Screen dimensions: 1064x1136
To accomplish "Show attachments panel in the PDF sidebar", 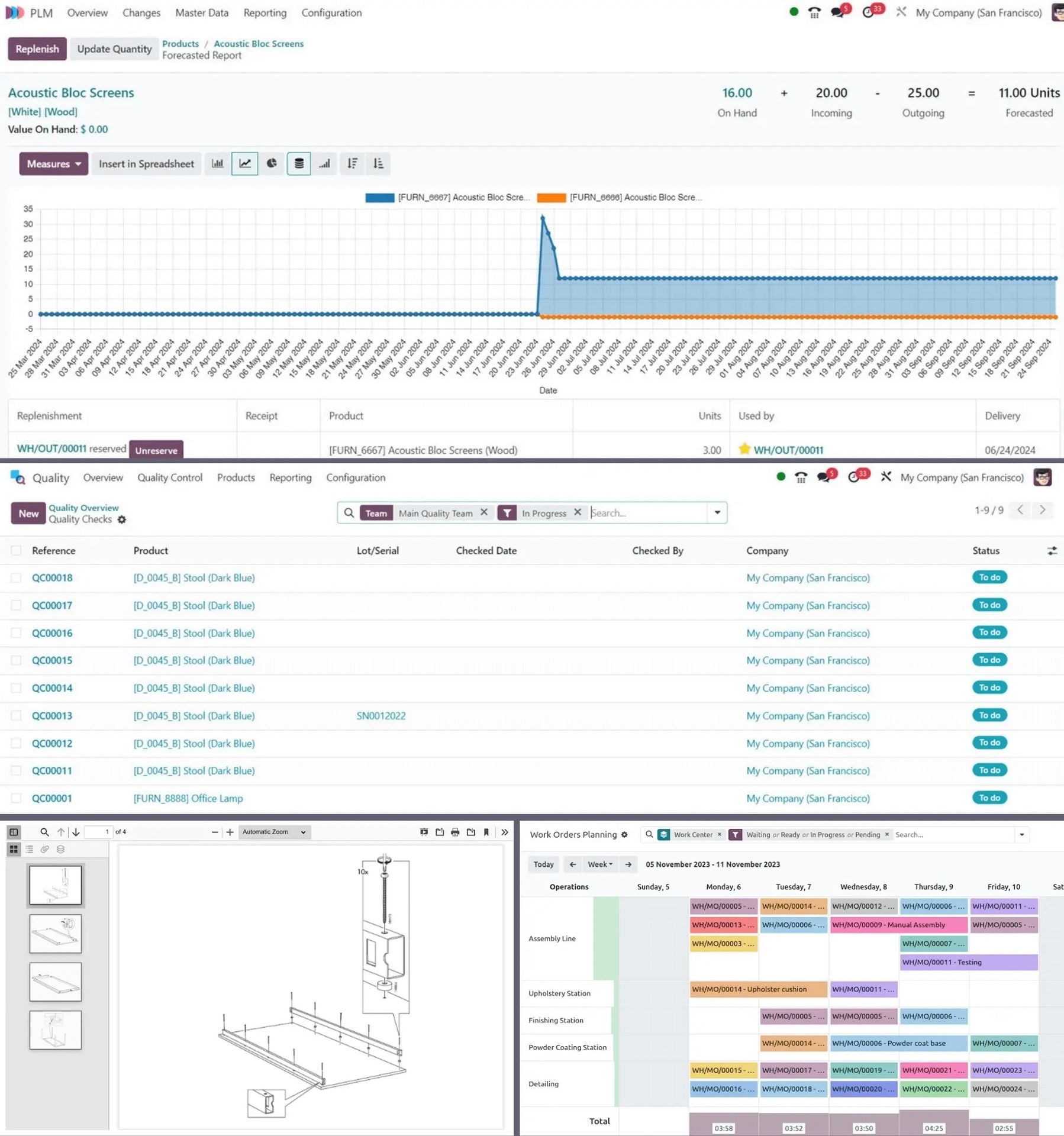I will 45,849.
